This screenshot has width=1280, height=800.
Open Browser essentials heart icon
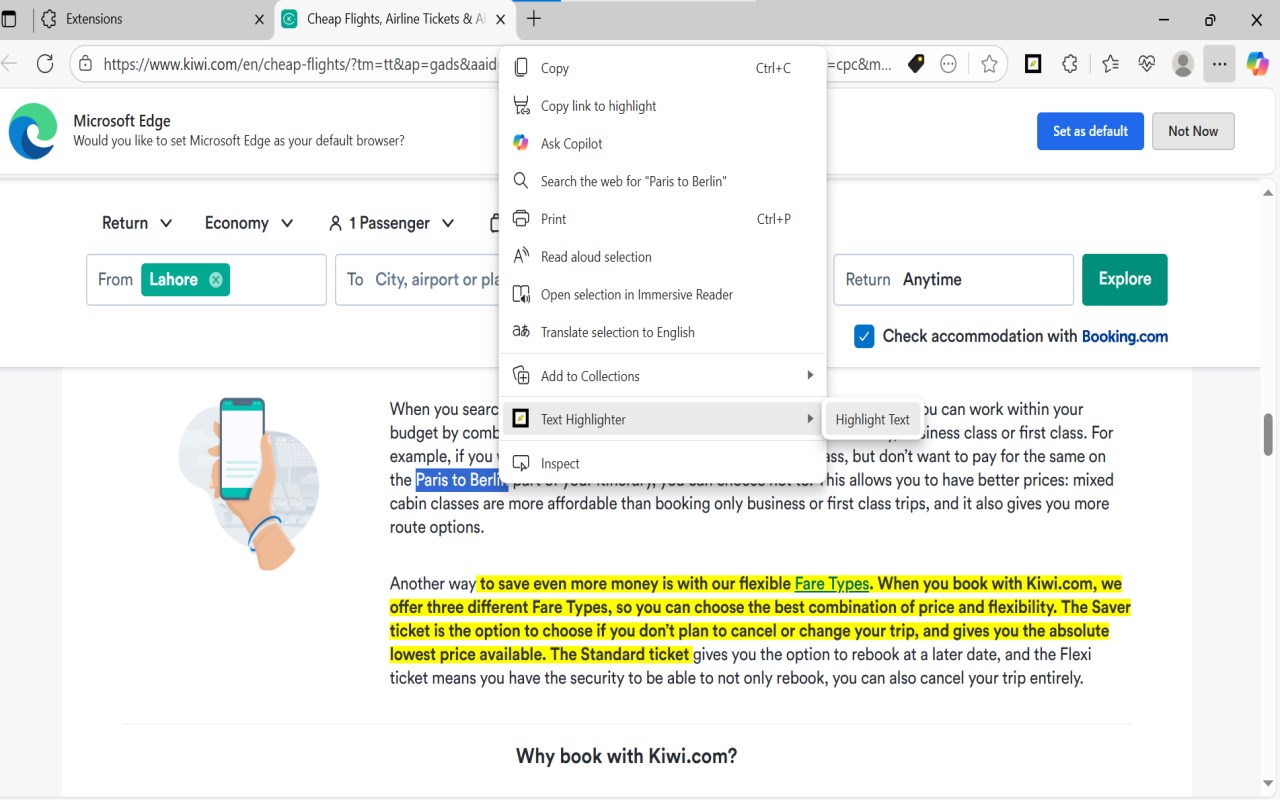click(1147, 64)
